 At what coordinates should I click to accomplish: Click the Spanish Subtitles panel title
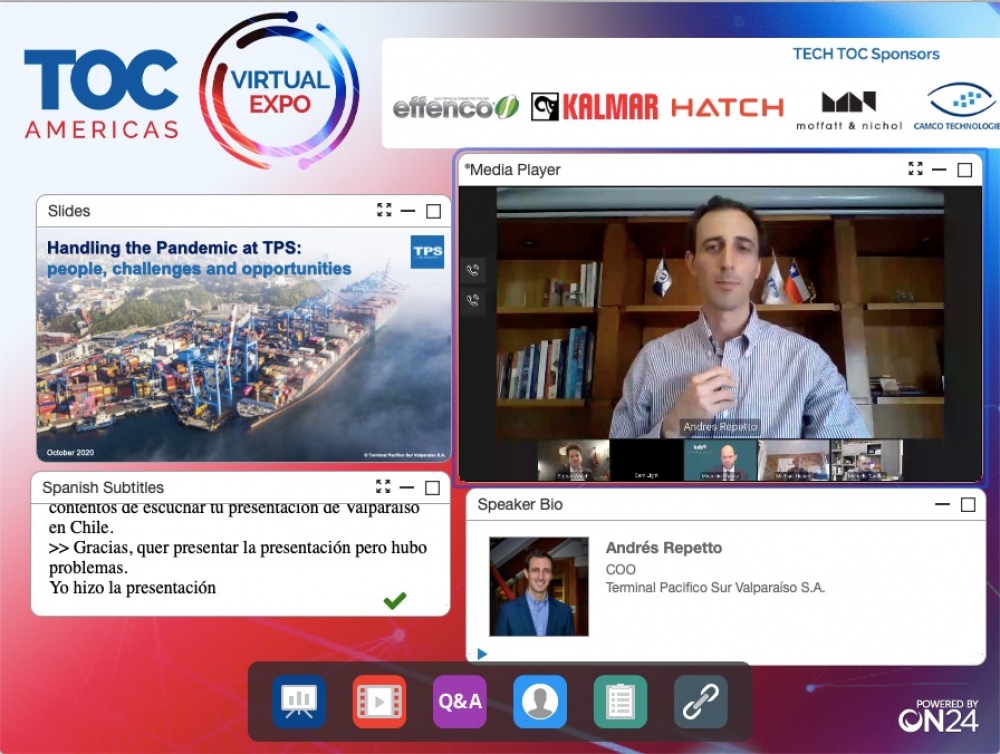coord(103,487)
